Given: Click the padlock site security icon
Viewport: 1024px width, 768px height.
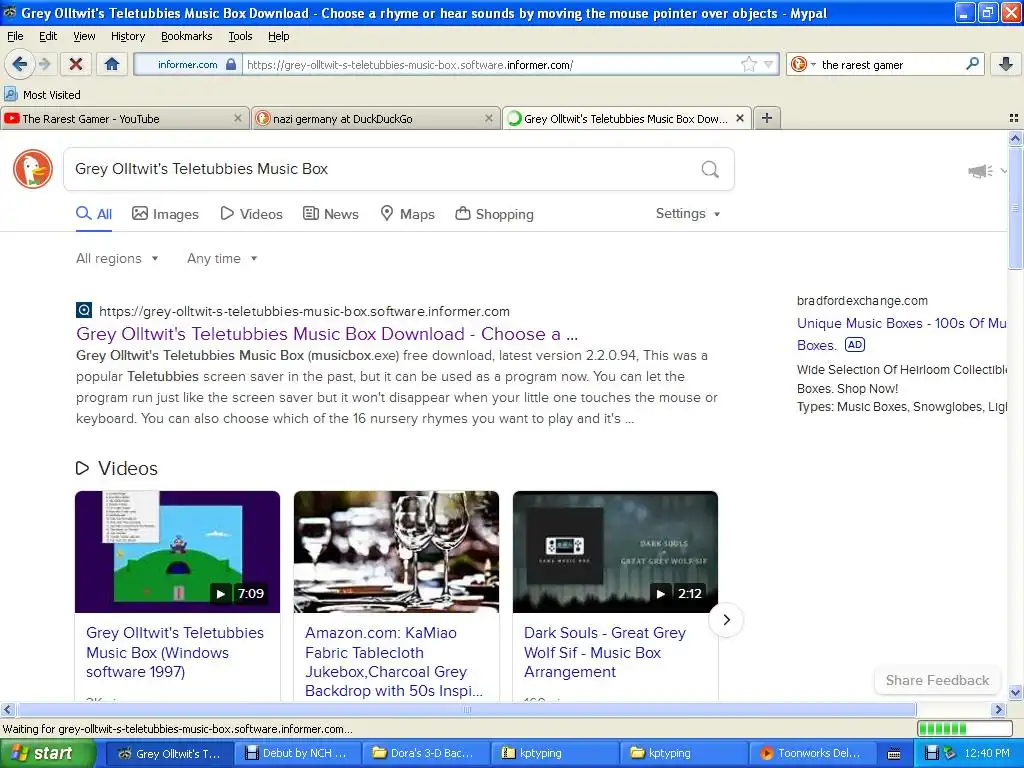Looking at the screenshot, I should coord(231,64).
